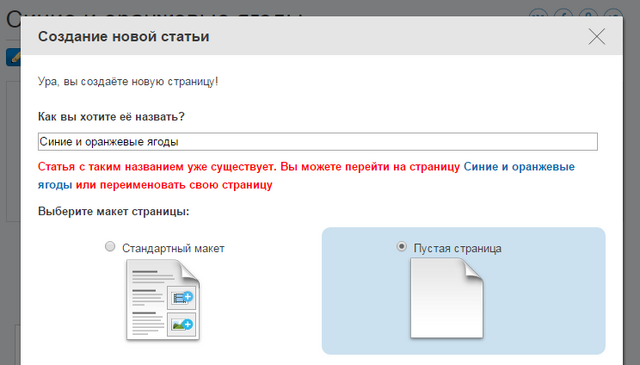This screenshot has height=365, width=640.
Task: Click the standard layout page icon
Action: 163,300
